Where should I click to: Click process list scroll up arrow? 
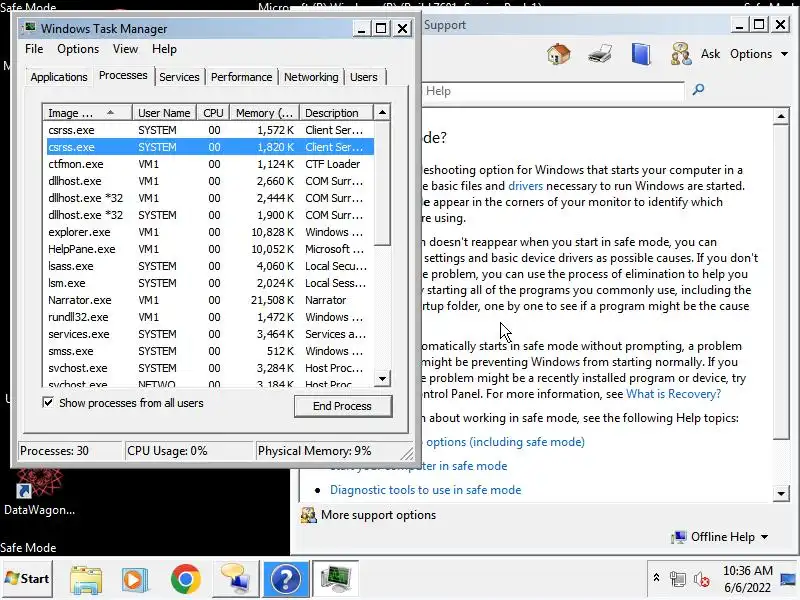coord(382,112)
